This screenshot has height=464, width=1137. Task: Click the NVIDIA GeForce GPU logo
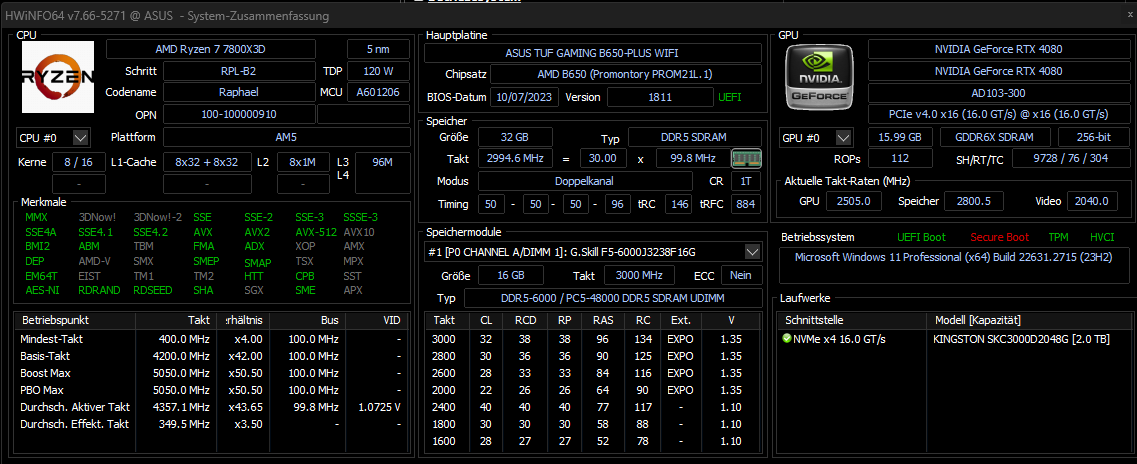(x=819, y=77)
